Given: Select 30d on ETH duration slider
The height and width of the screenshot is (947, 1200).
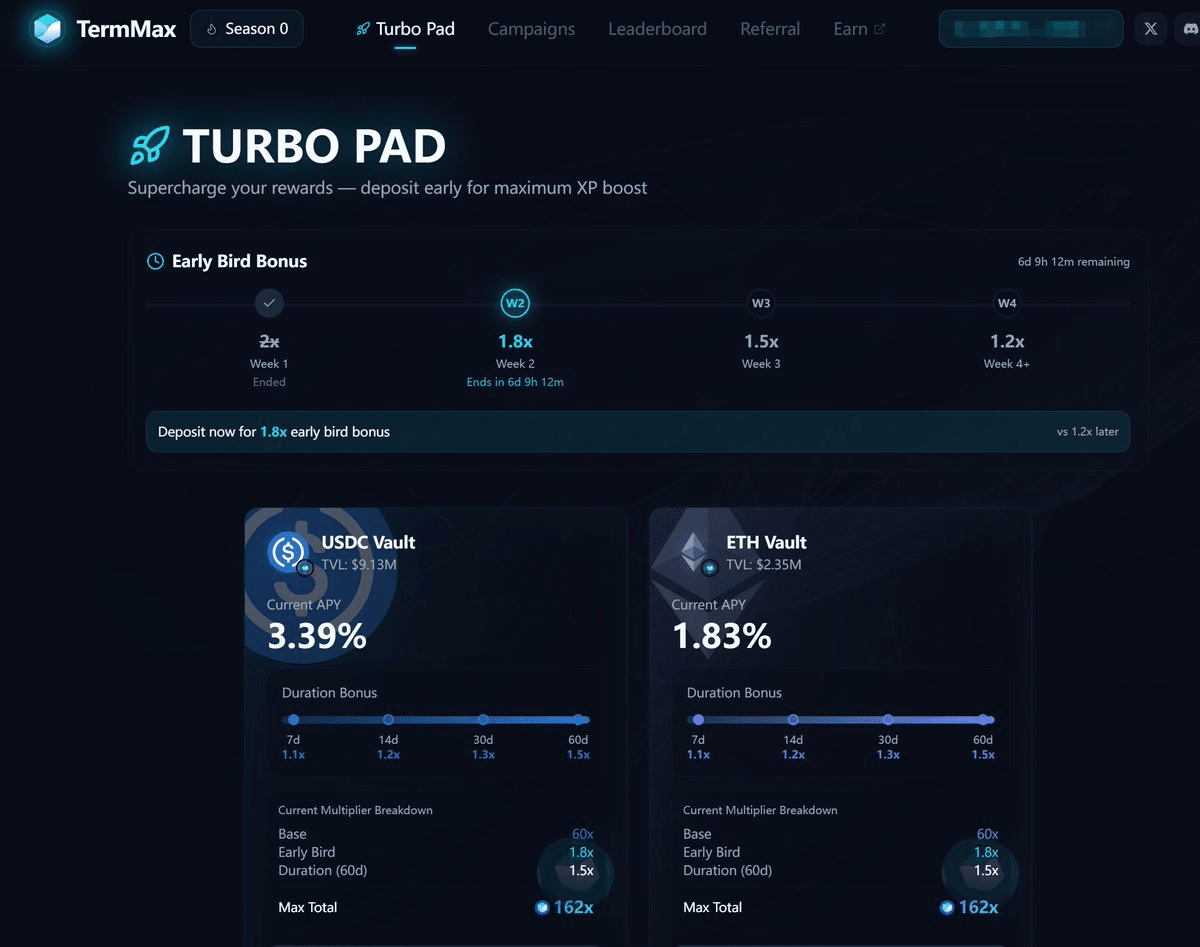Looking at the screenshot, I should tap(888, 720).
